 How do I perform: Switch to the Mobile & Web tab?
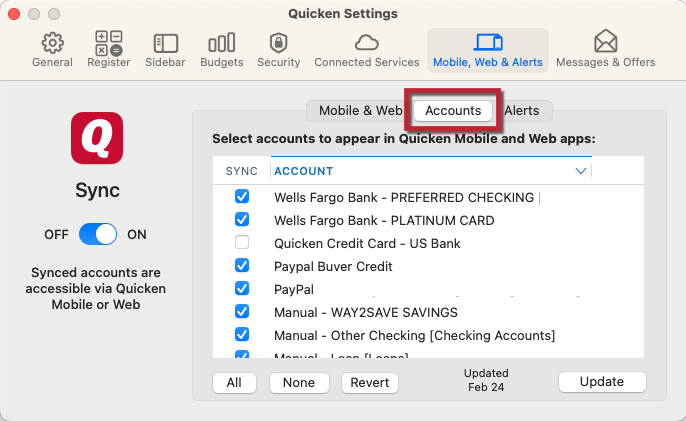coord(360,111)
